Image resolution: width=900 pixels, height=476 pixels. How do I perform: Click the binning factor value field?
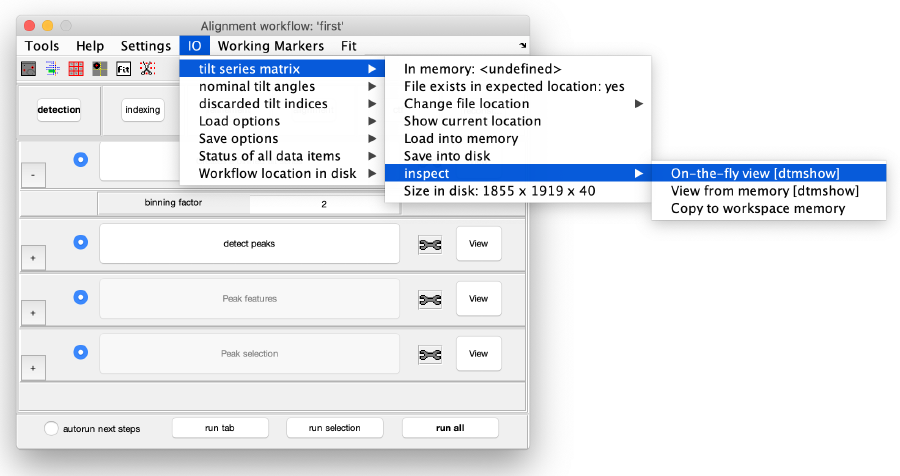point(323,203)
